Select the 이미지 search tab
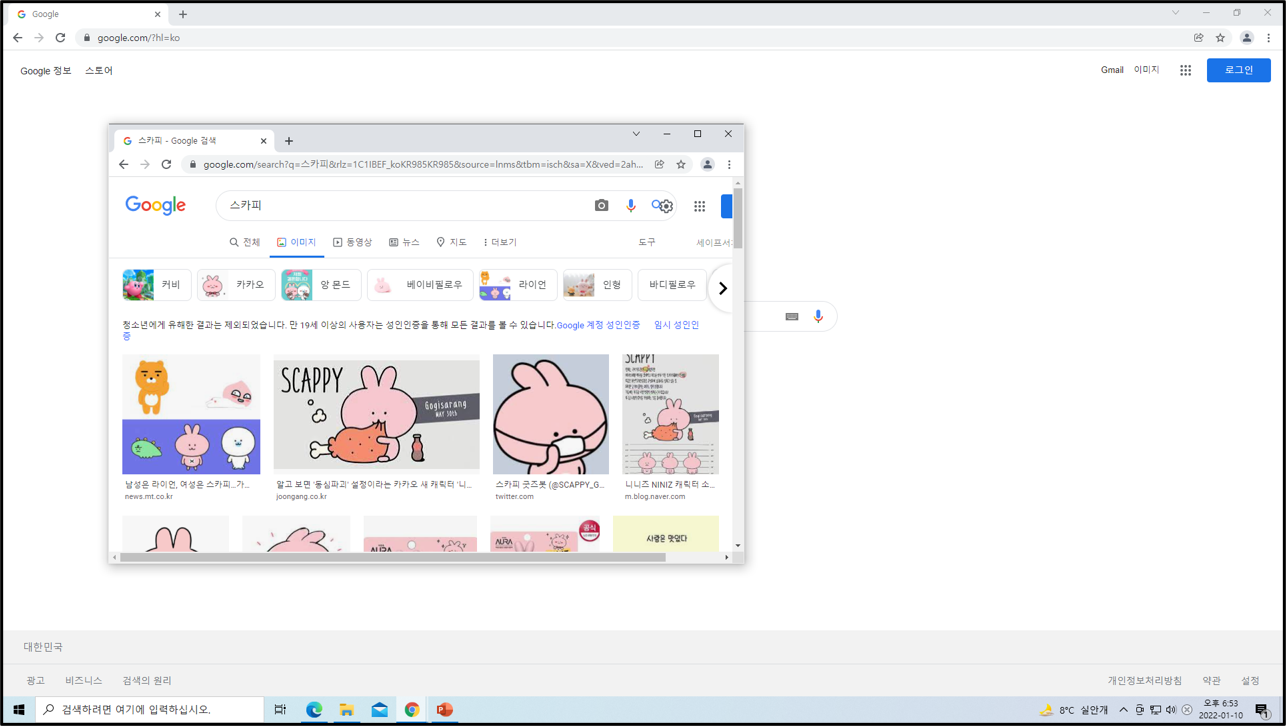This screenshot has width=1286, height=726. (x=296, y=242)
